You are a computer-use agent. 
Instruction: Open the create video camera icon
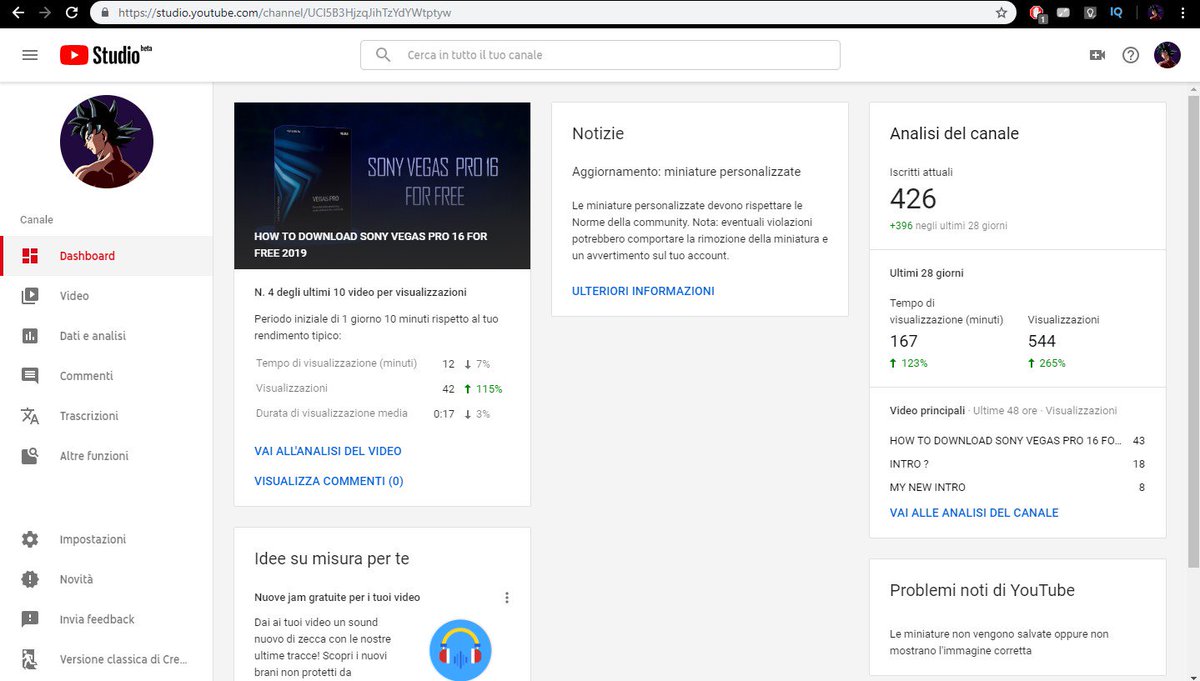click(1097, 55)
